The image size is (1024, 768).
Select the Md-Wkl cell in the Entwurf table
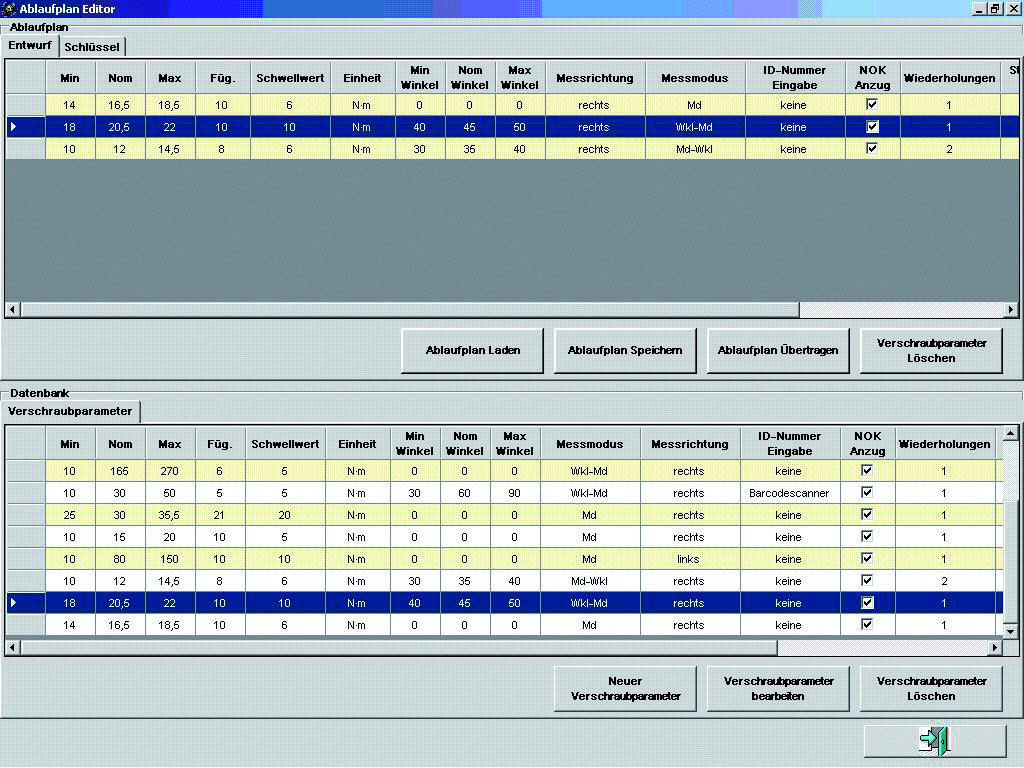click(x=694, y=149)
